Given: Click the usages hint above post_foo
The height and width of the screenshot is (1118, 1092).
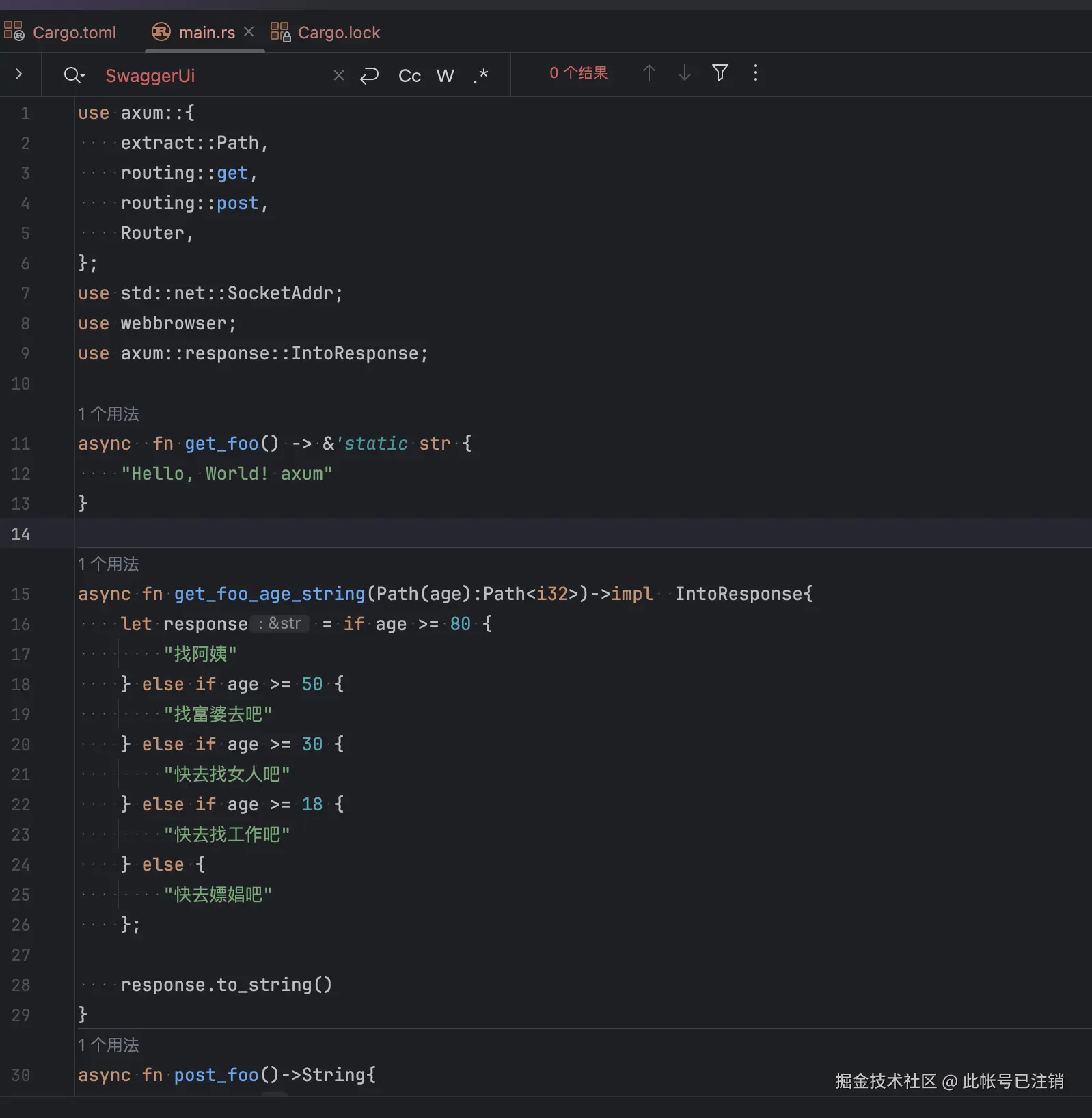Looking at the screenshot, I should click(x=108, y=1045).
